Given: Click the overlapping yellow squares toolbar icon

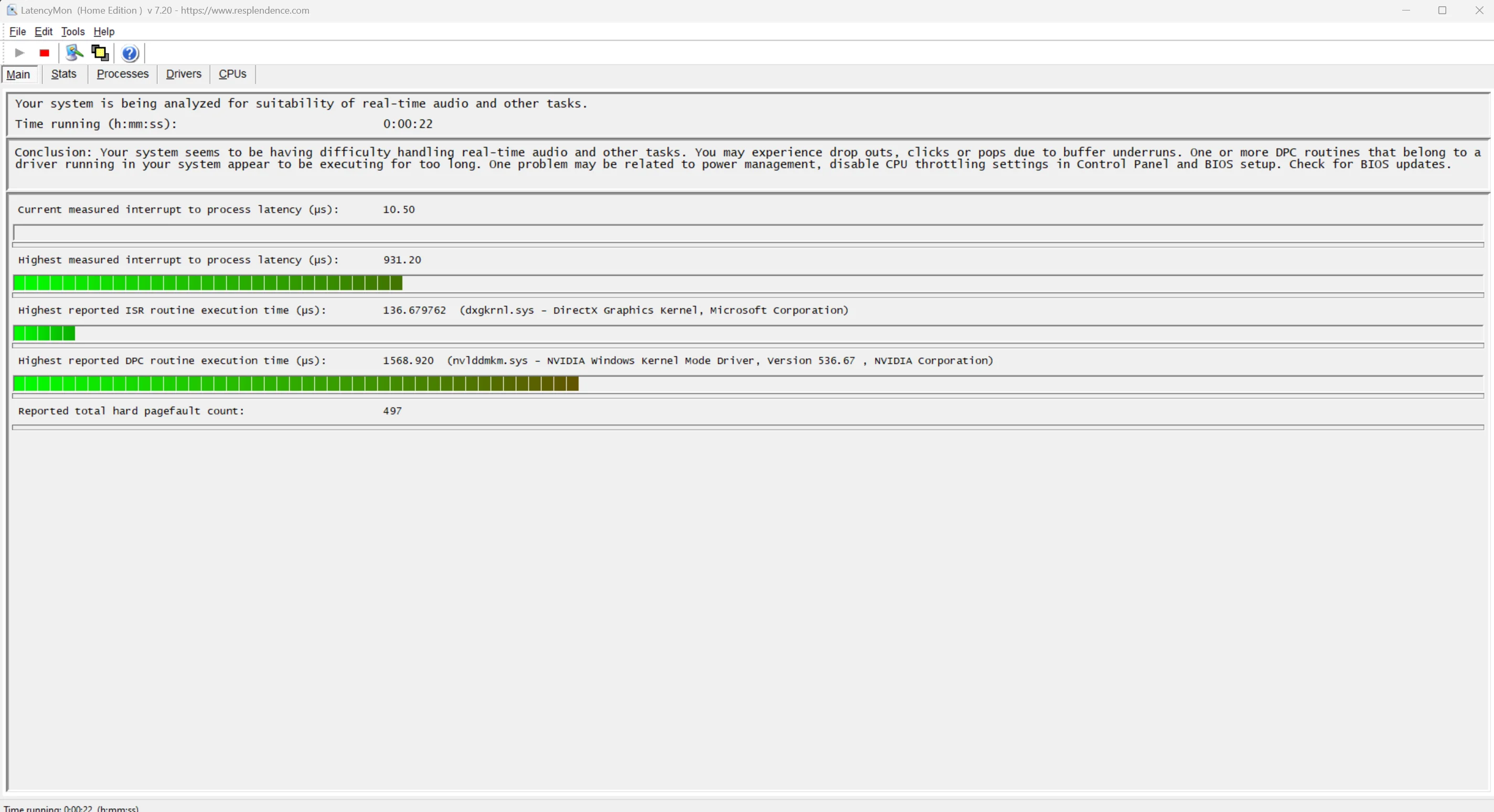Looking at the screenshot, I should point(100,53).
